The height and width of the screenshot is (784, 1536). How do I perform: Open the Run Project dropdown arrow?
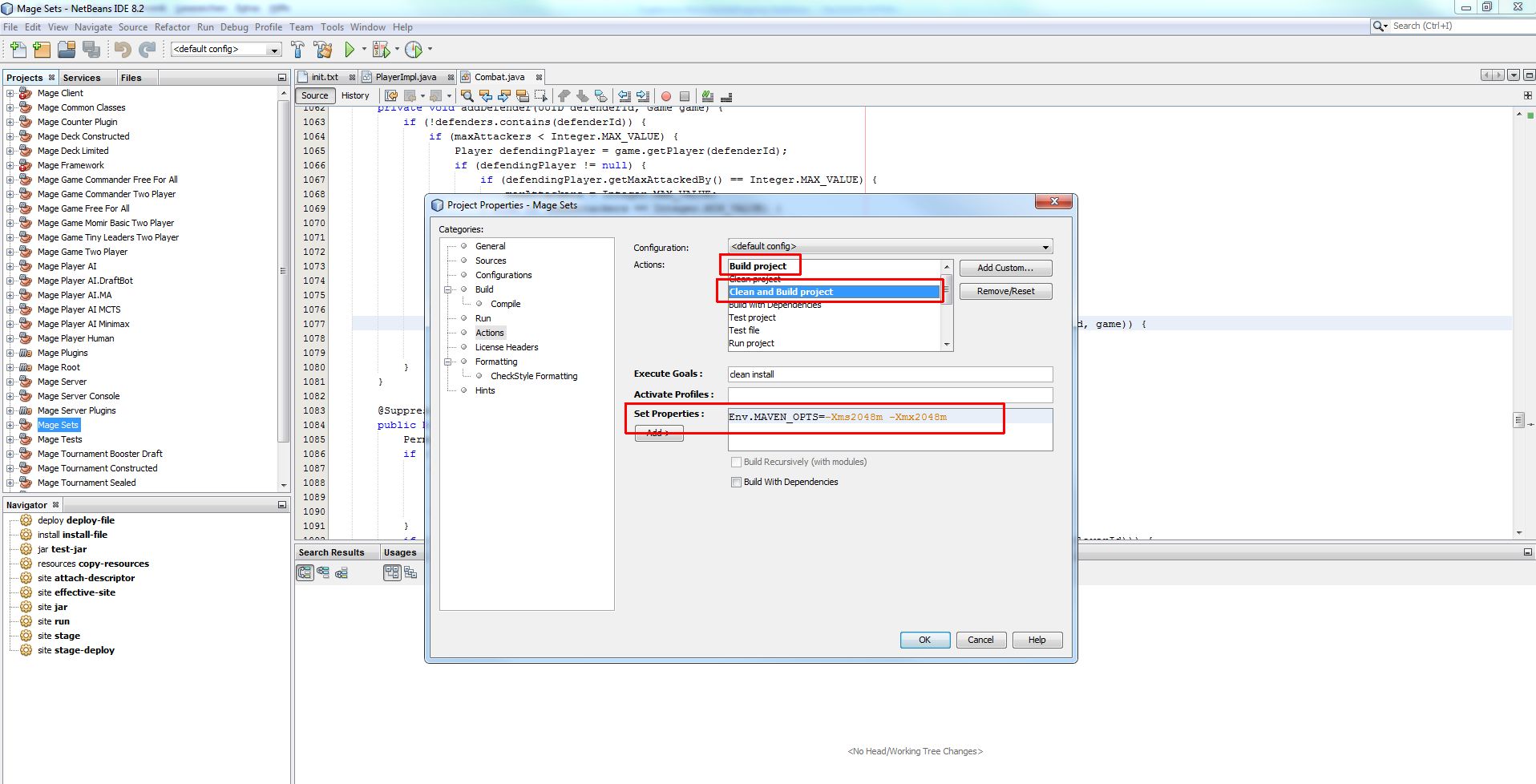364,50
